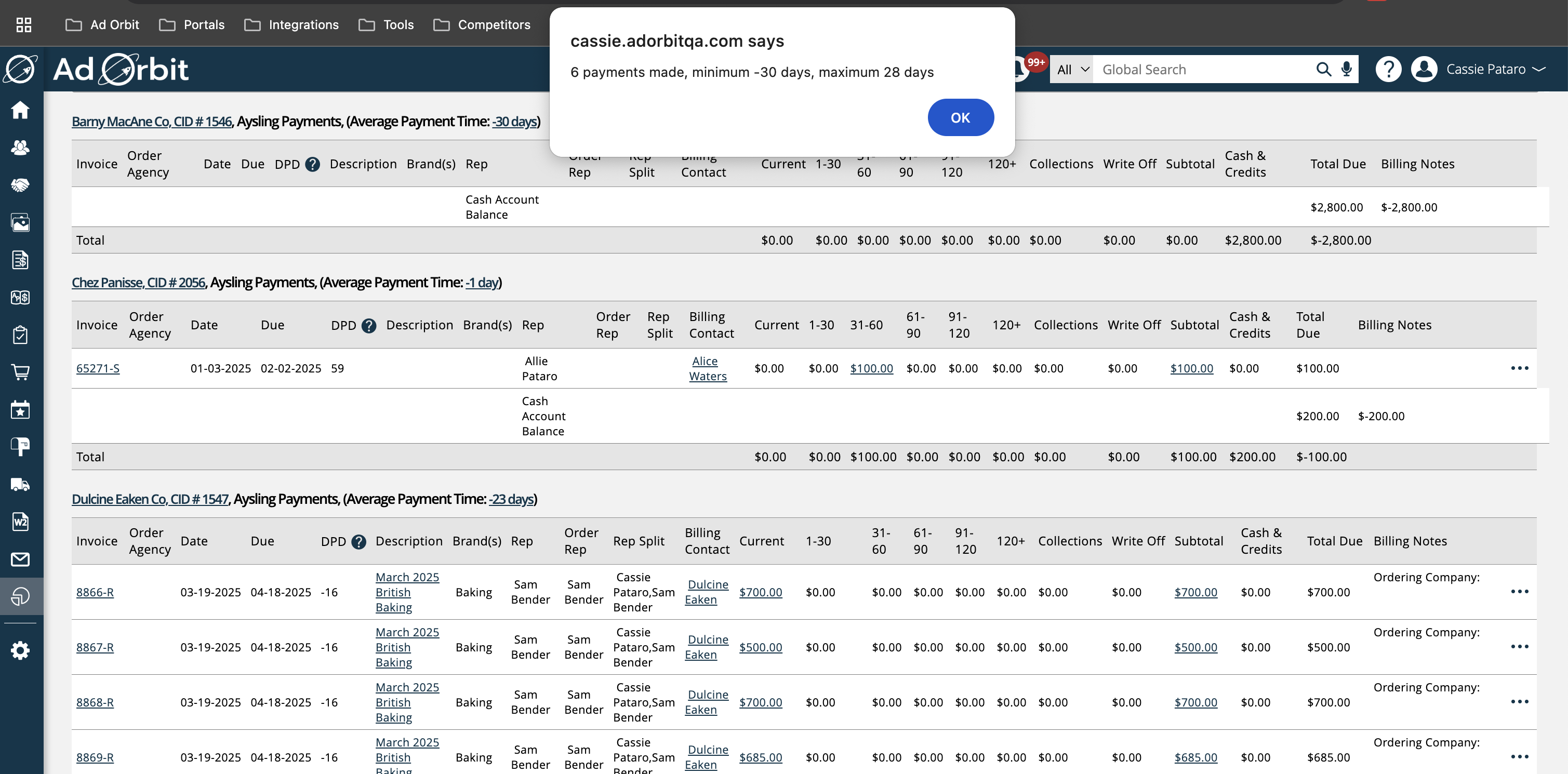The height and width of the screenshot is (774, 1568).
Task: Click OK in the alert dialog
Action: pos(960,117)
